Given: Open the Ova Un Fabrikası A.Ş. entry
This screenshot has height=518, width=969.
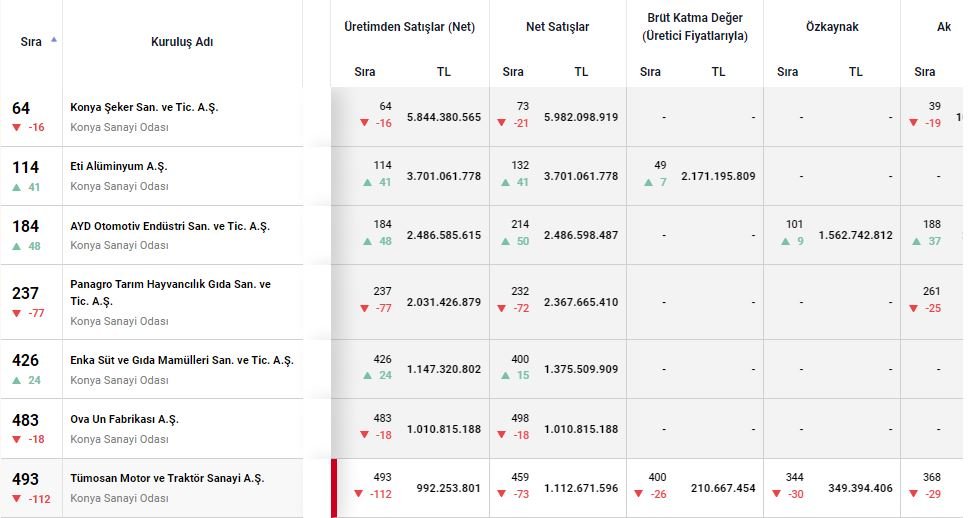Looking at the screenshot, I should [x=124, y=419].
